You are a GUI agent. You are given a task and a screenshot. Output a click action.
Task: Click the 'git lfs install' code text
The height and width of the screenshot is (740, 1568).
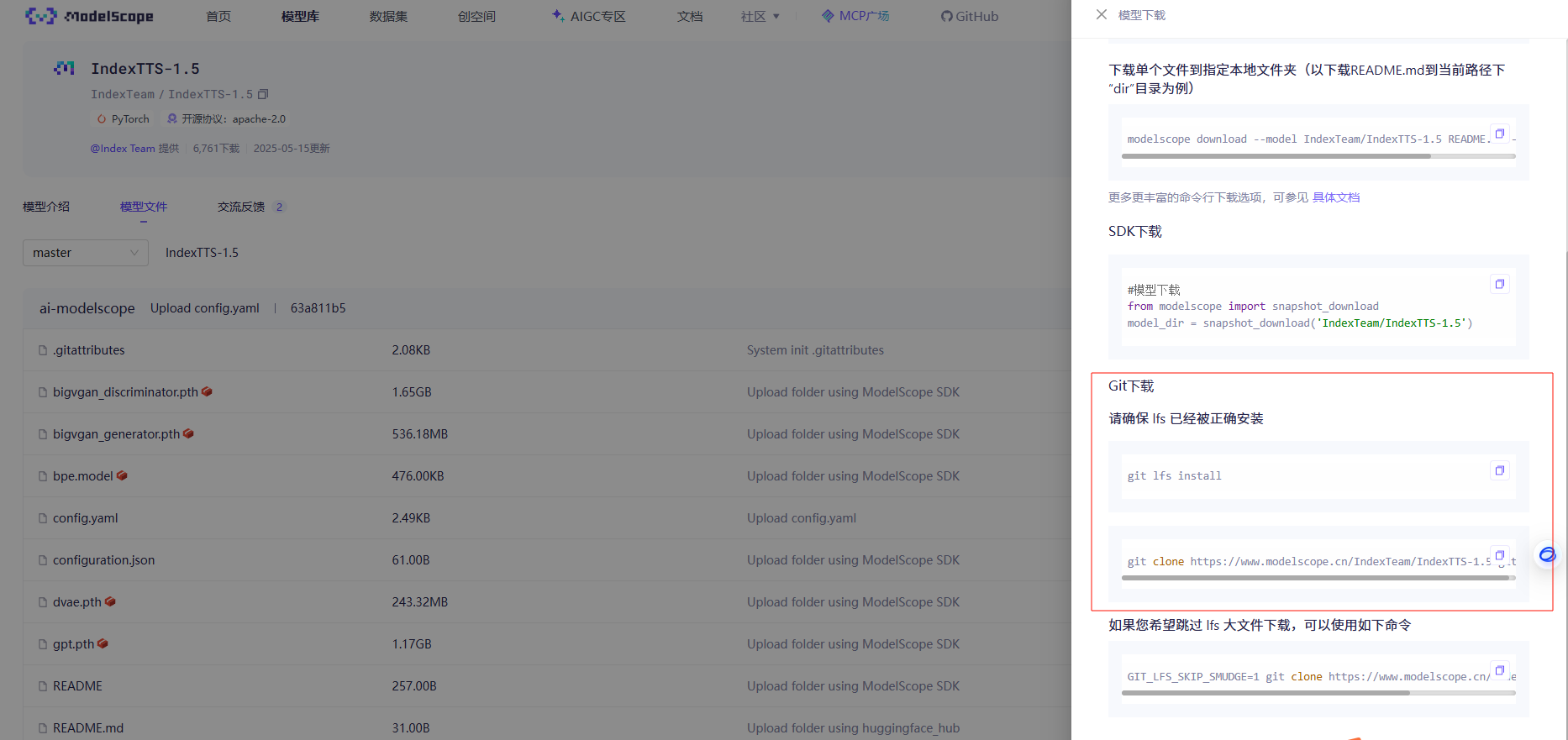[1174, 476]
